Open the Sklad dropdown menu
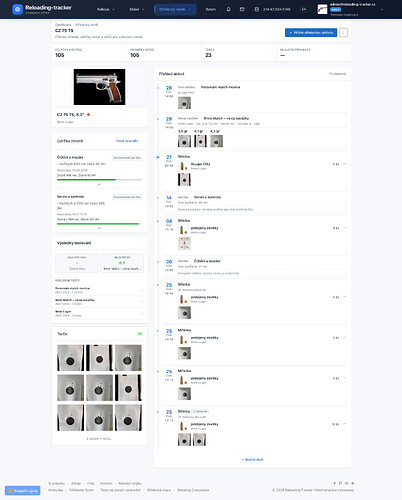The image size is (402, 500). [137, 9]
